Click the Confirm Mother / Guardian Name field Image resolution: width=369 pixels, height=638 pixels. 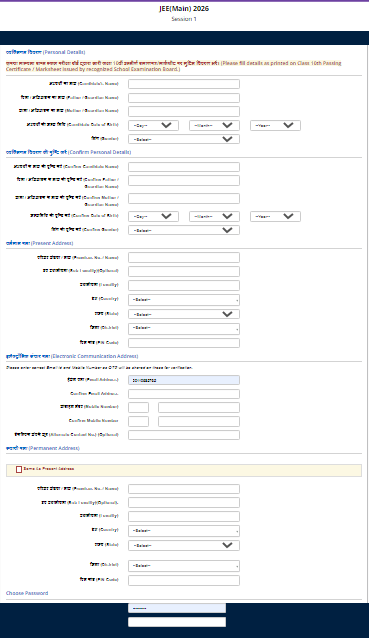click(184, 198)
